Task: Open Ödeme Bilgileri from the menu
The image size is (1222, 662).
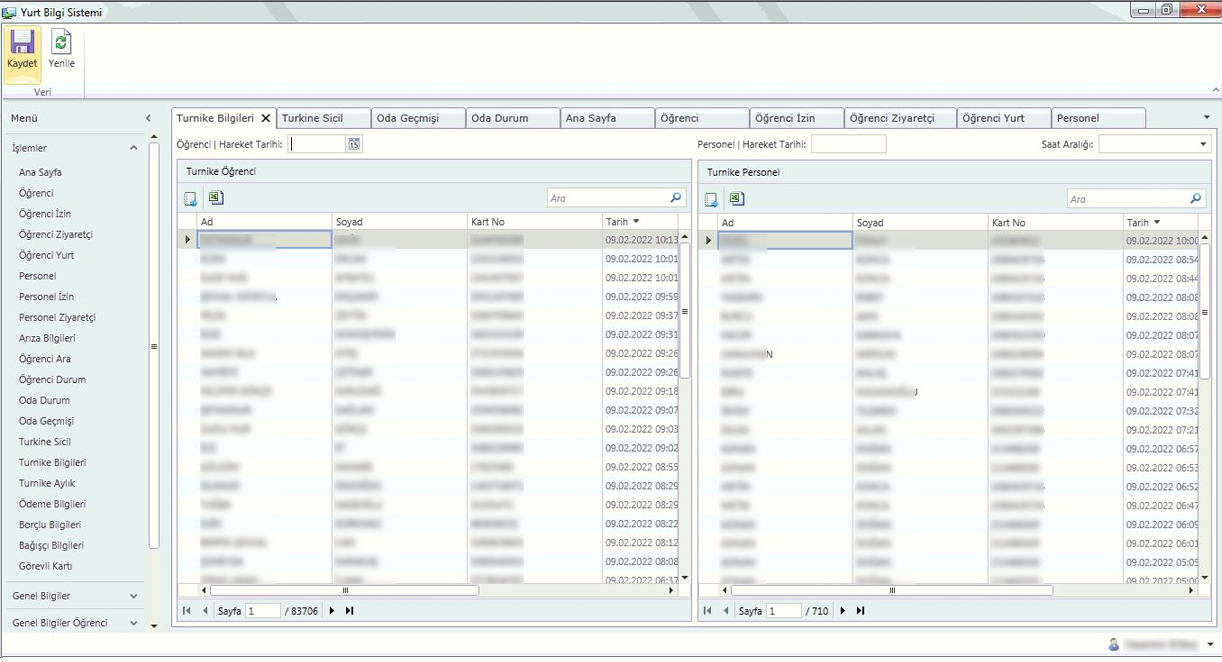Action: tap(52, 504)
